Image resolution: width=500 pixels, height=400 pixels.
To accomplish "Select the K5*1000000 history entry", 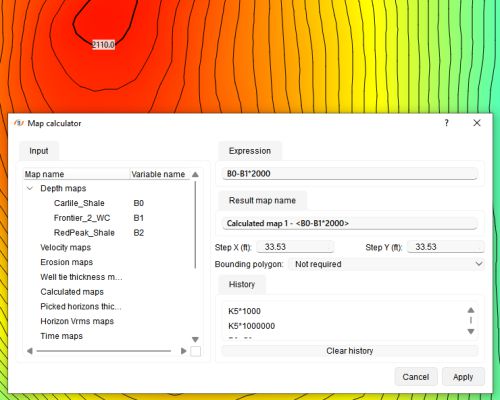I will [x=251, y=326].
